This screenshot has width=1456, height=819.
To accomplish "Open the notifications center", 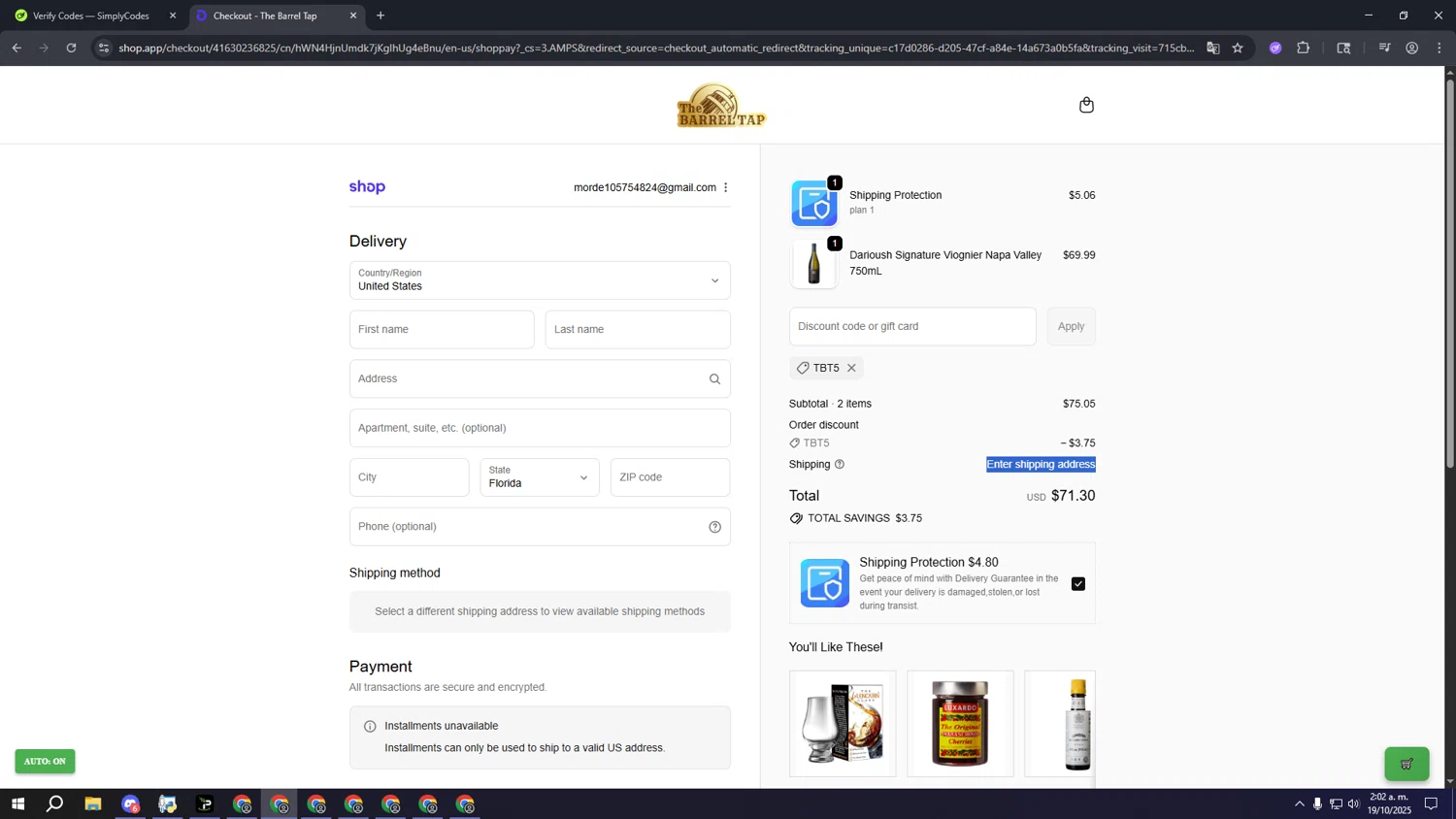I will click(1431, 803).
